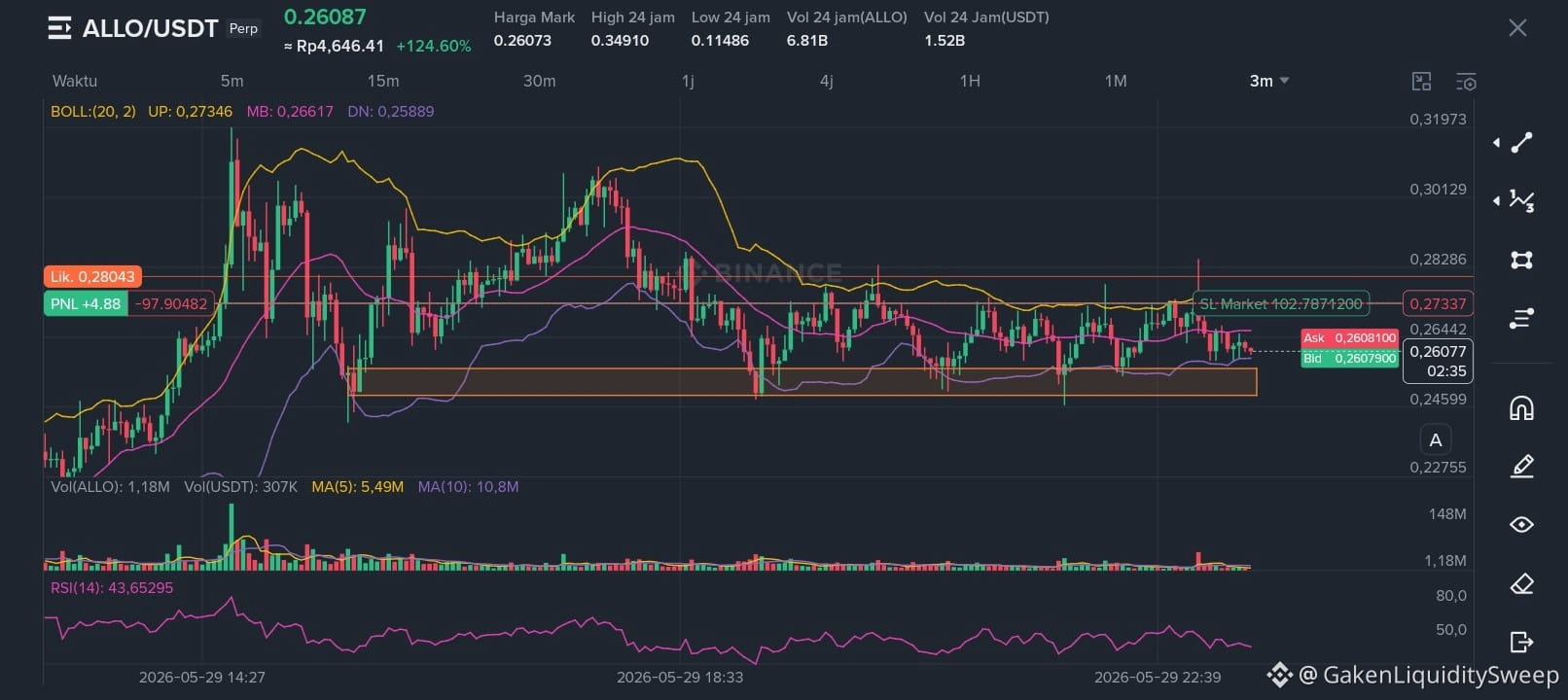Tap the Vol 24 Jam(USDT) value 1.52B
Image resolution: width=1568 pixels, height=700 pixels.
[944, 40]
